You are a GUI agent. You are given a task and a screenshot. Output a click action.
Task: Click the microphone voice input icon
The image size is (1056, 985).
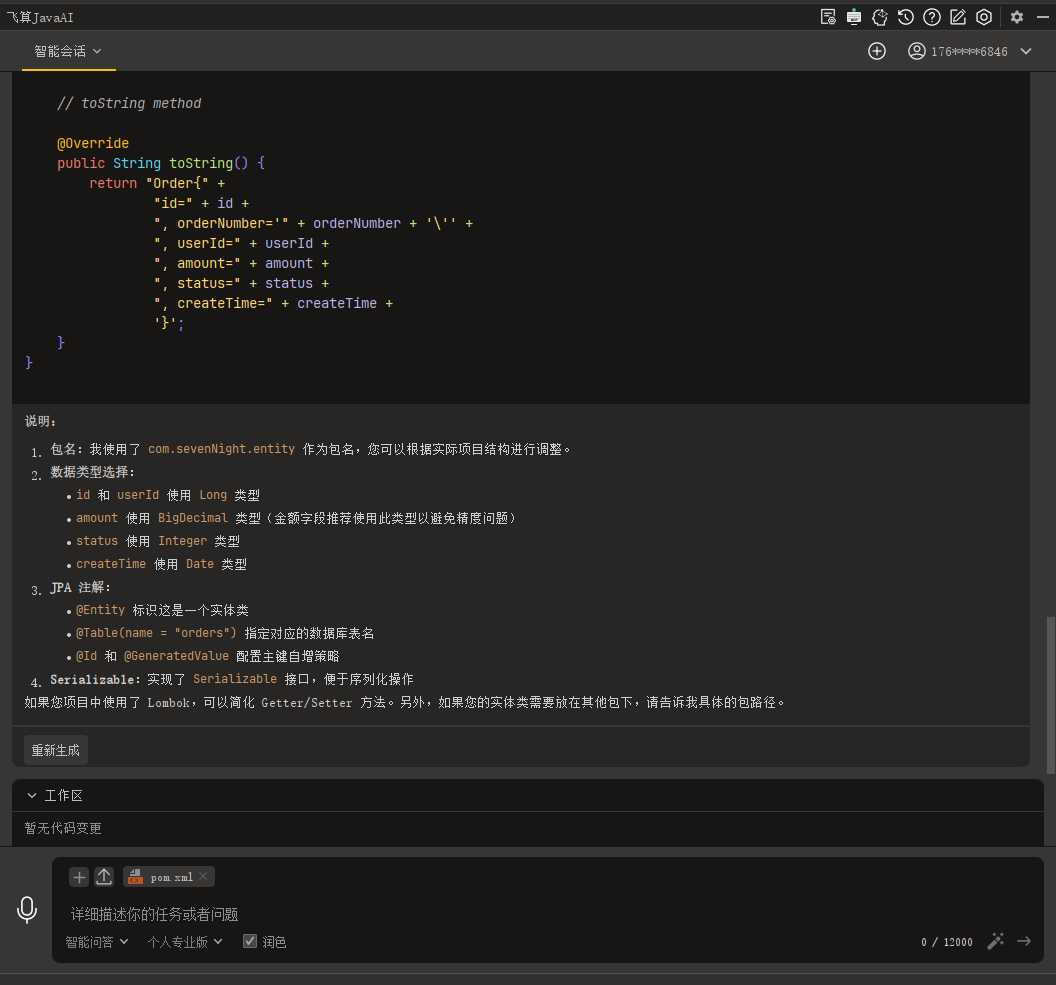tap(27, 910)
